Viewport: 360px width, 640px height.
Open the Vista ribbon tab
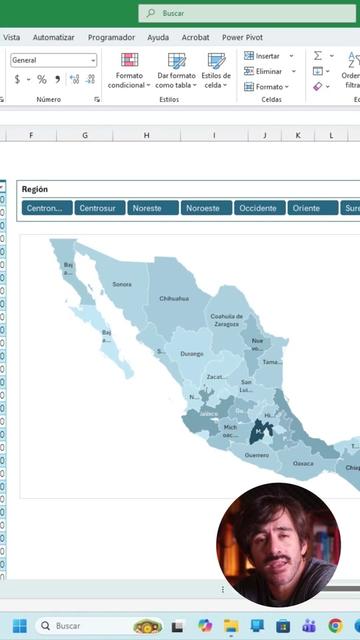pyautogui.click(x=11, y=37)
